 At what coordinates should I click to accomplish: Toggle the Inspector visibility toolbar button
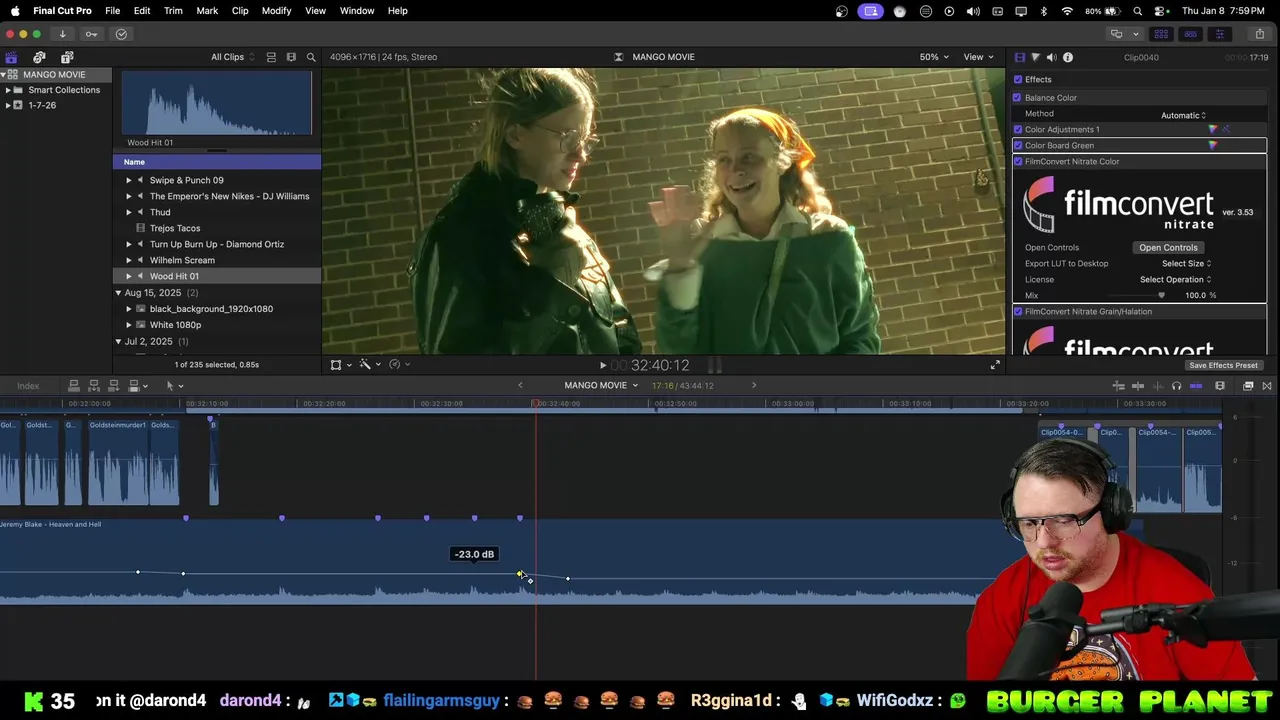(1219, 34)
